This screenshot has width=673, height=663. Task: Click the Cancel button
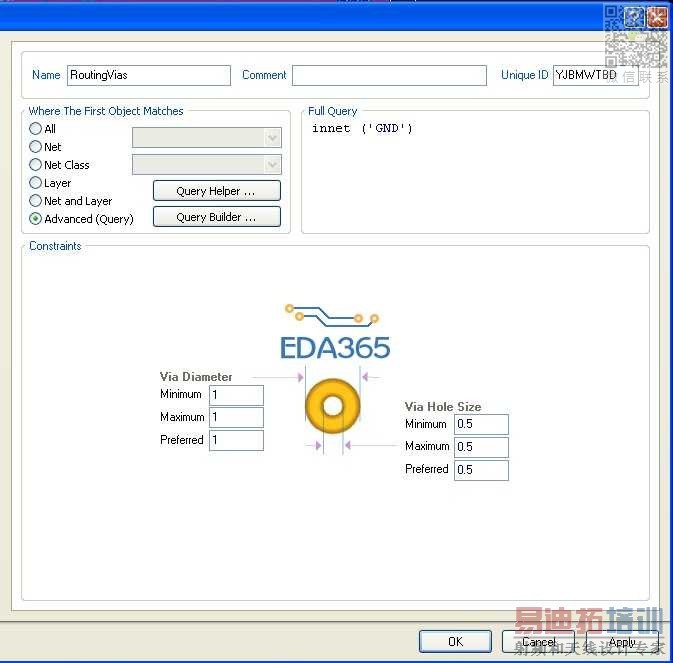pos(538,642)
